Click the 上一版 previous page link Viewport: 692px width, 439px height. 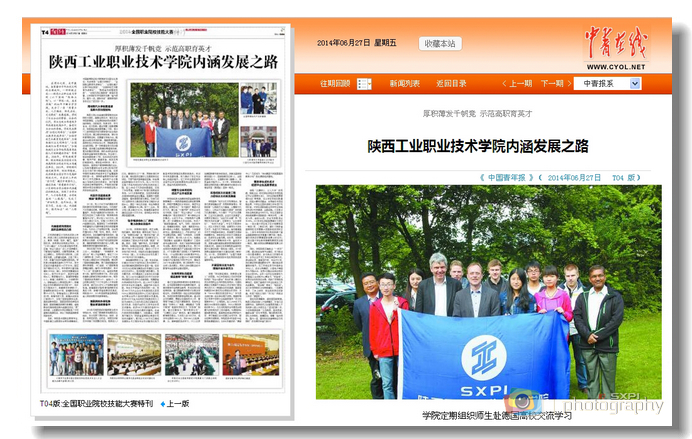[x=178, y=404]
